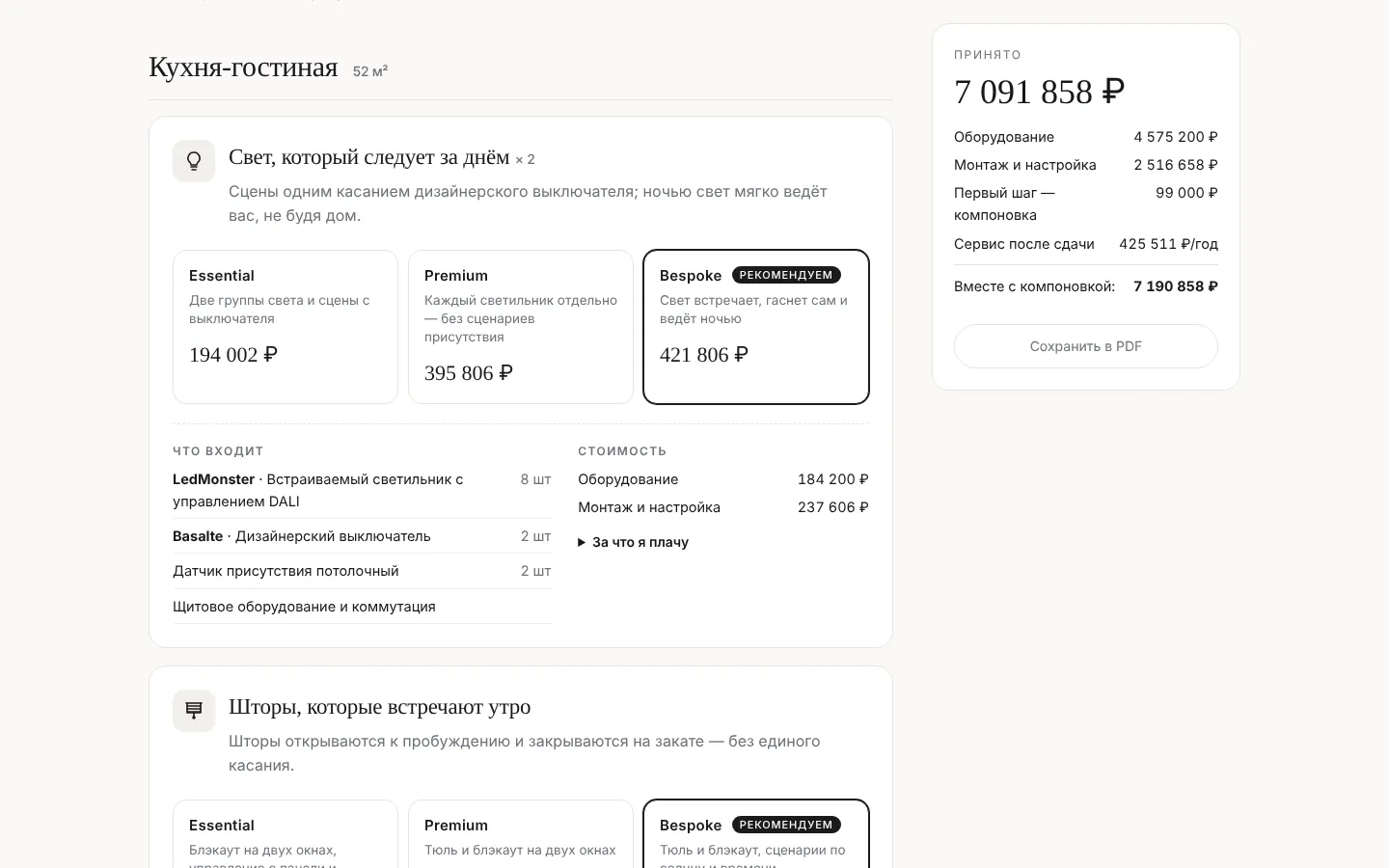Click the РЕКОМЕНДУЕМ badge on lighting Bespoke card
Viewport: 1389px width, 868px height.
(x=786, y=275)
